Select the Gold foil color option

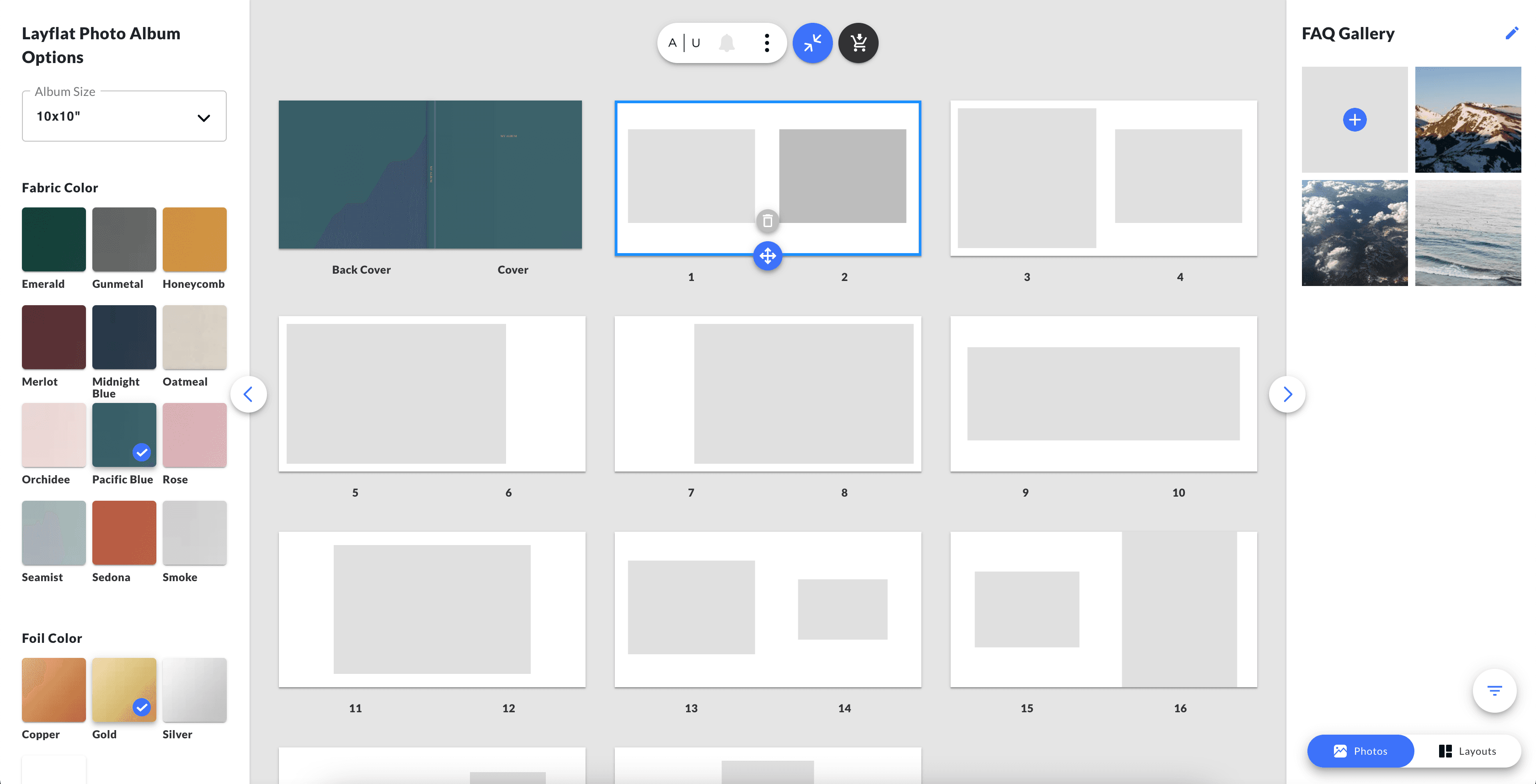[124, 689]
